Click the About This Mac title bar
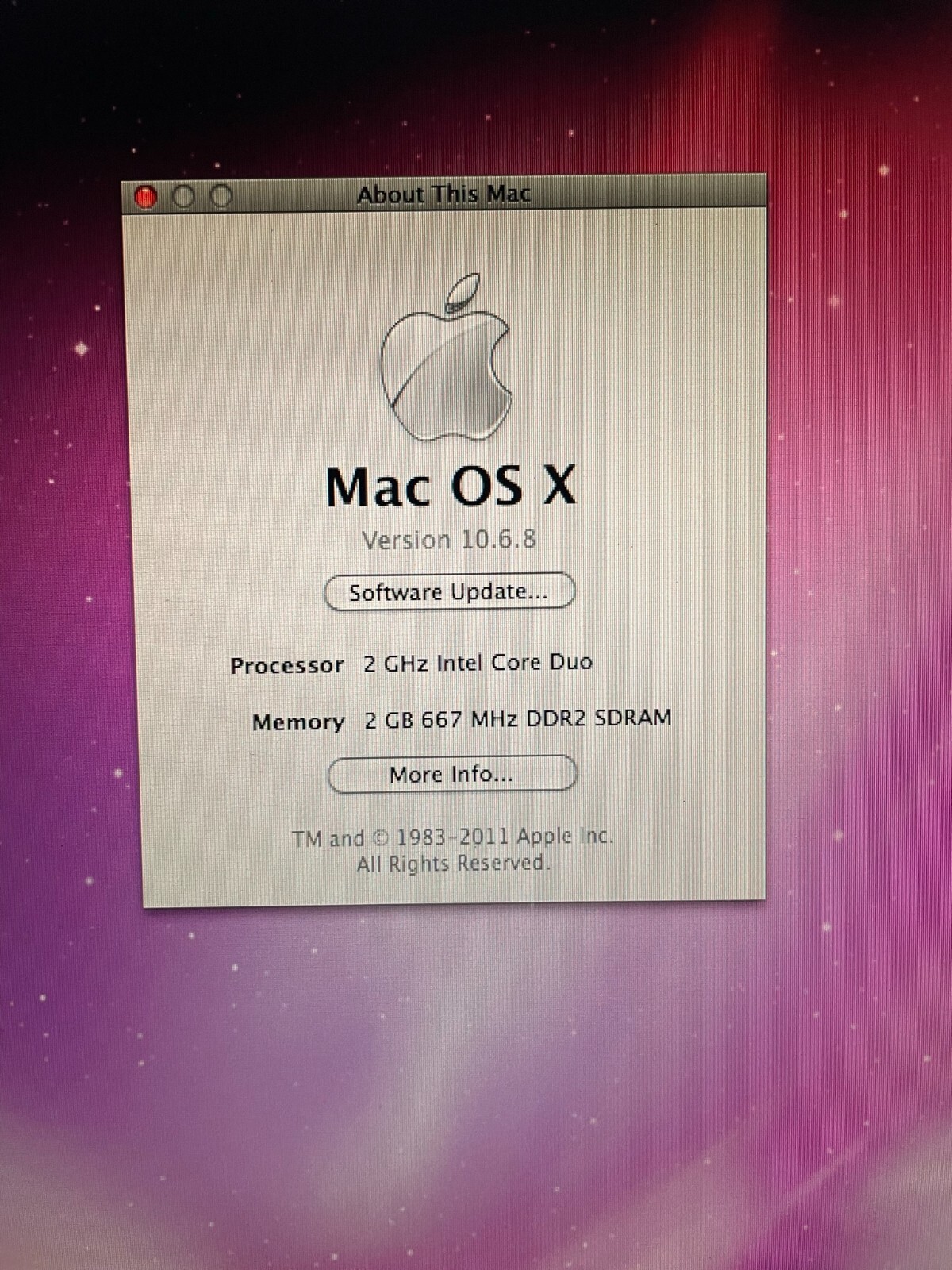This screenshot has width=952, height=1270. [x=444, y=194]
